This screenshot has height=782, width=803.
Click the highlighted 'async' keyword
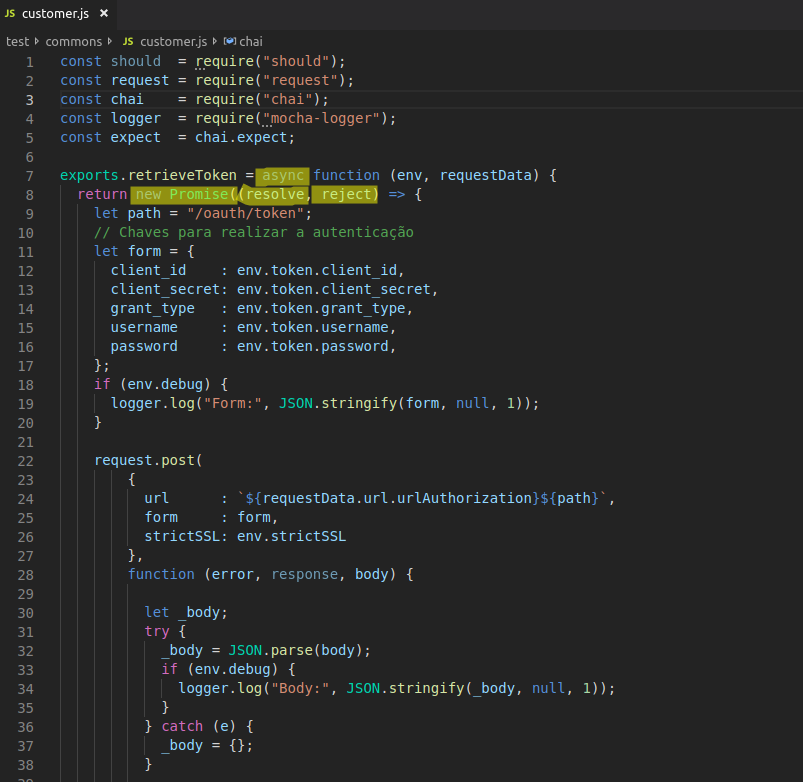[283, 176]
